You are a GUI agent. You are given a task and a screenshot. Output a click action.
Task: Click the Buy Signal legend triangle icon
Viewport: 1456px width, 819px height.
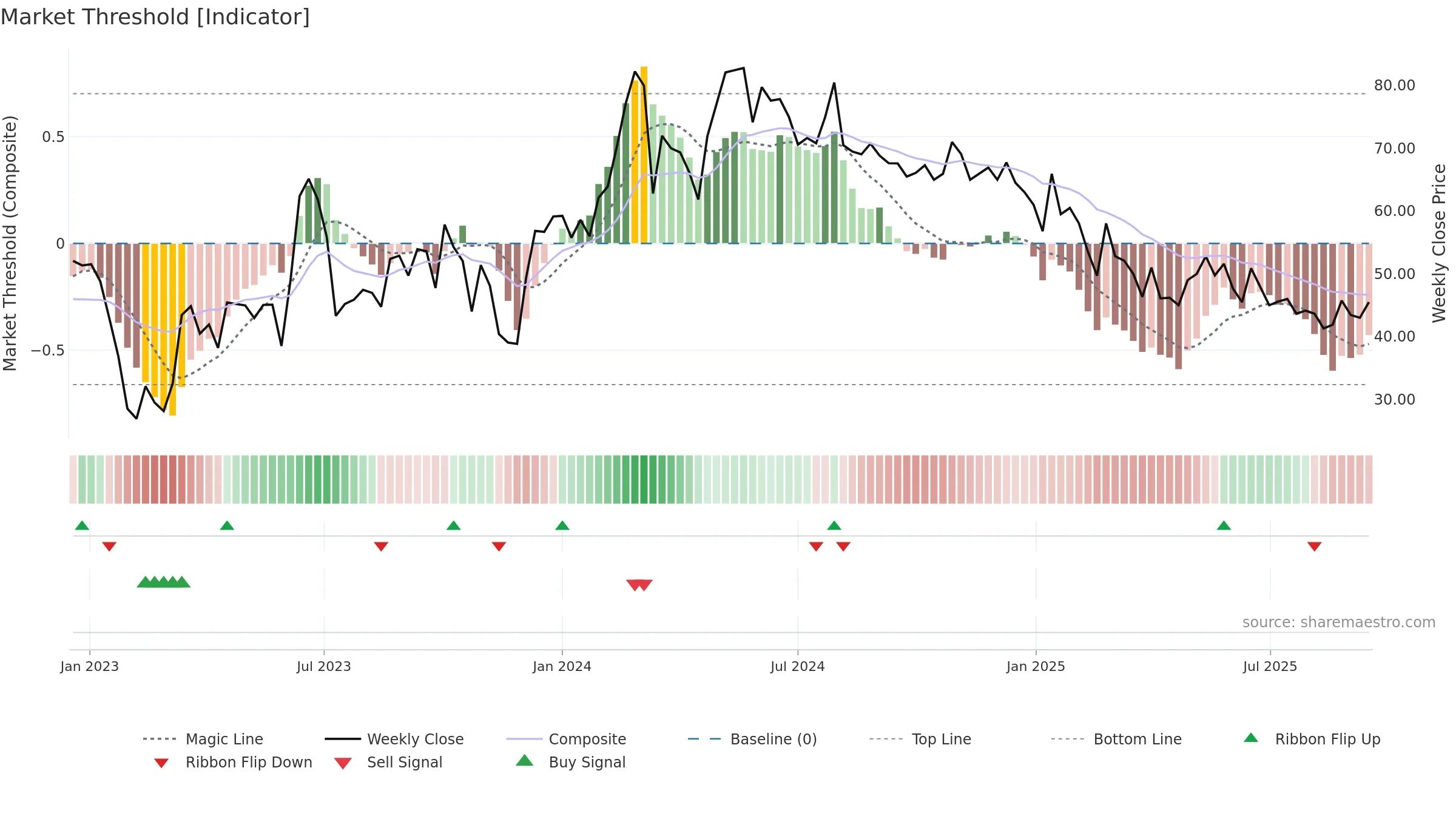[x=525, y=761]
